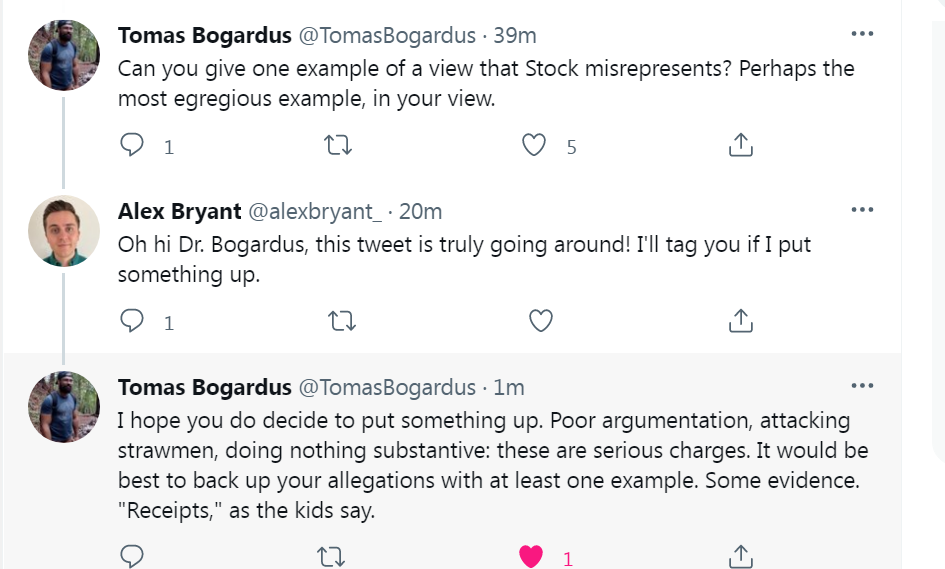This screenshot has width=945, height=569.
Task: Retweet Alex Bryant's tweet
Action: (339, 321)
